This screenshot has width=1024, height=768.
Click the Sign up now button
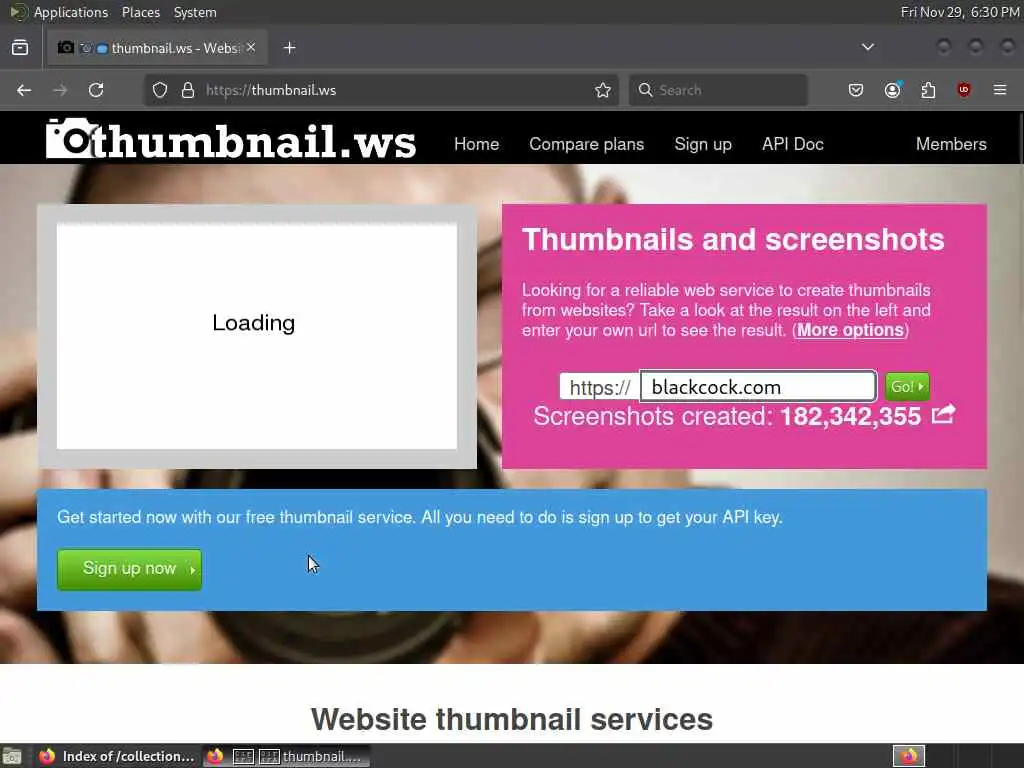[x=129, y=569]
